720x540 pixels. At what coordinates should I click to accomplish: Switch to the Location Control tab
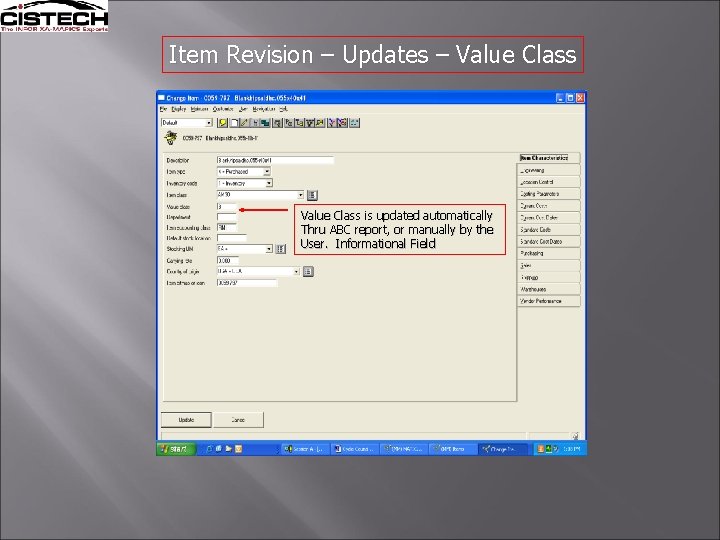[x=548, y=182]
